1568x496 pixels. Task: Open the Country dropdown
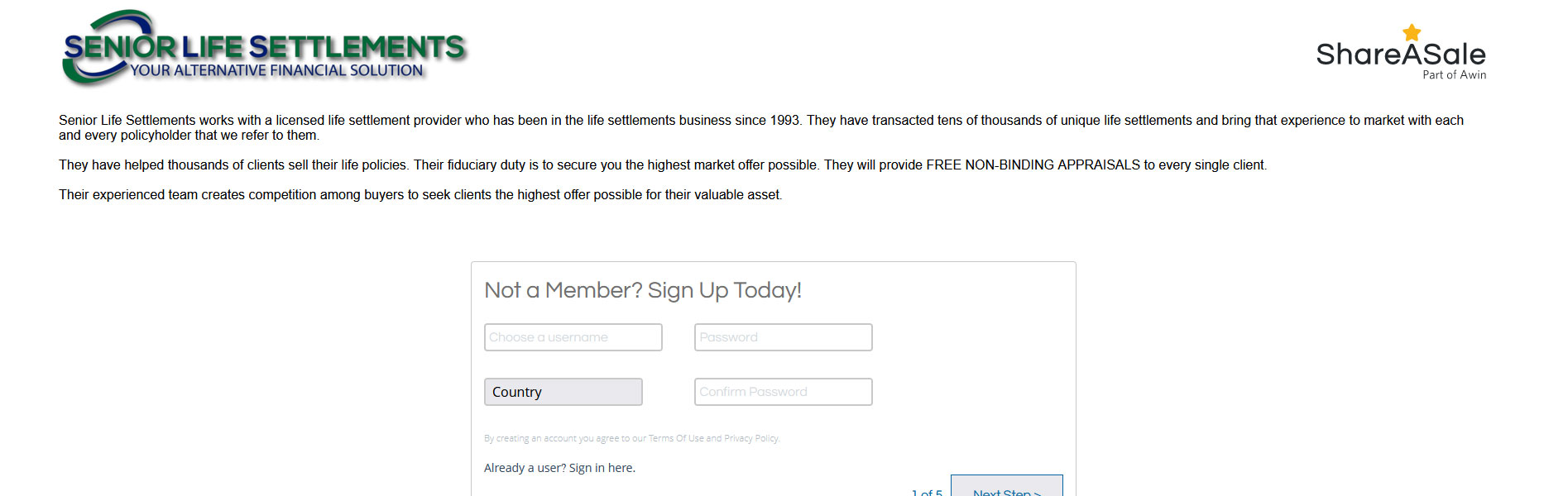click(563, 392)
